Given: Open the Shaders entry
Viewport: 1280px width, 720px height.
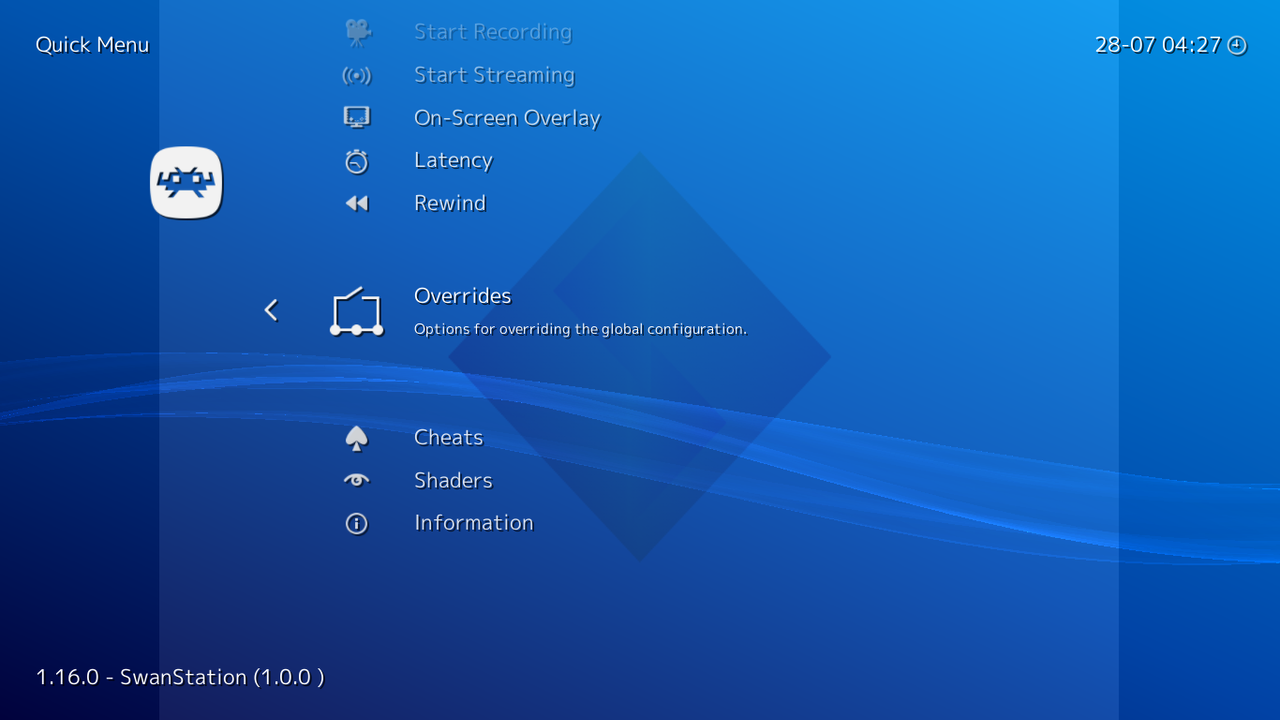Looking at the screenshot, I should coord(453,480).
